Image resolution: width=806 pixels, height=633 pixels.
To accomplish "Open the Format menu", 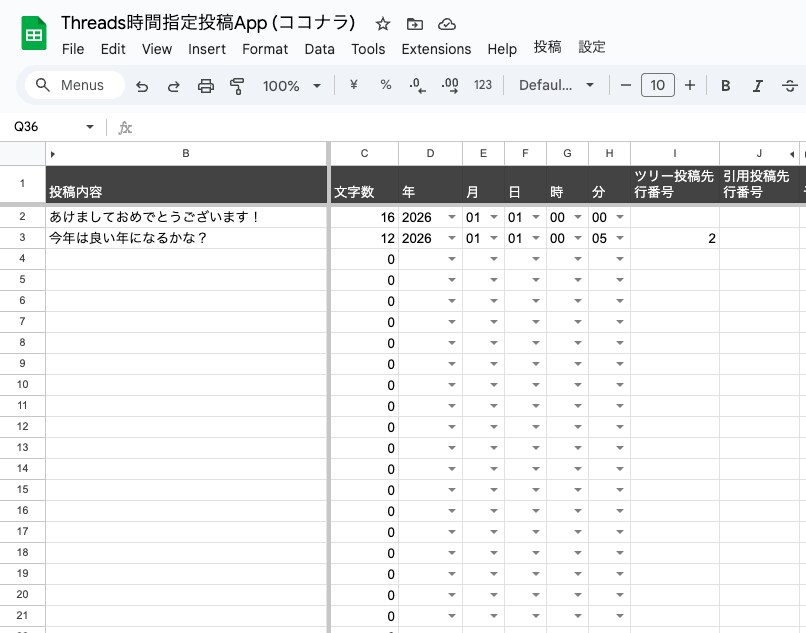I will click(265, 49).
